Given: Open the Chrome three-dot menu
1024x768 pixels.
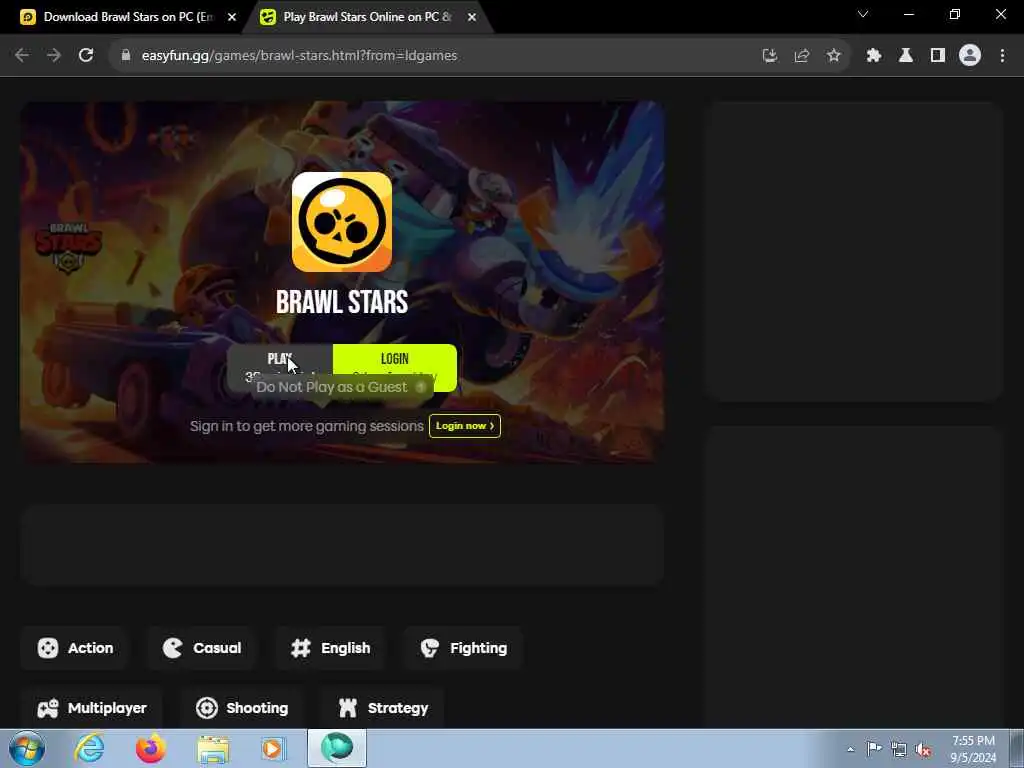Looking at the screenshot, I should click(1002, 56).
